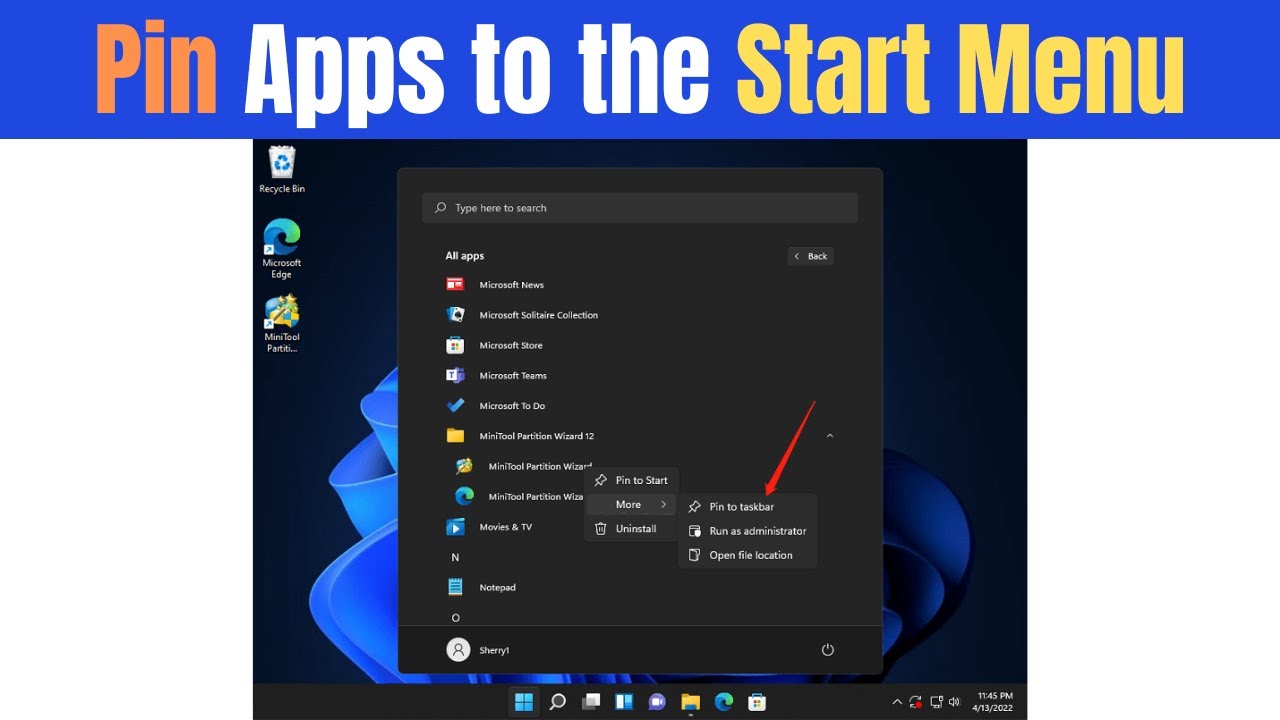Select Open file location

[747, 555]
